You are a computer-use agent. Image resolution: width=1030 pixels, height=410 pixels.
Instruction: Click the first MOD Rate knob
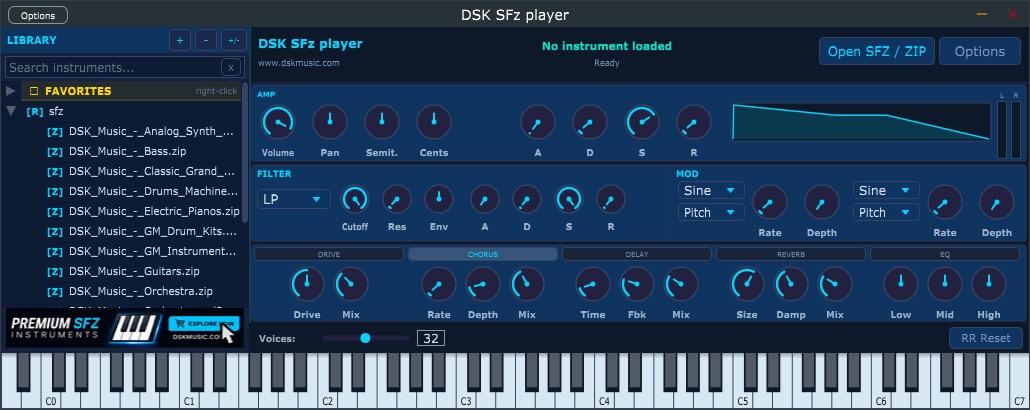tap(770, 202)
